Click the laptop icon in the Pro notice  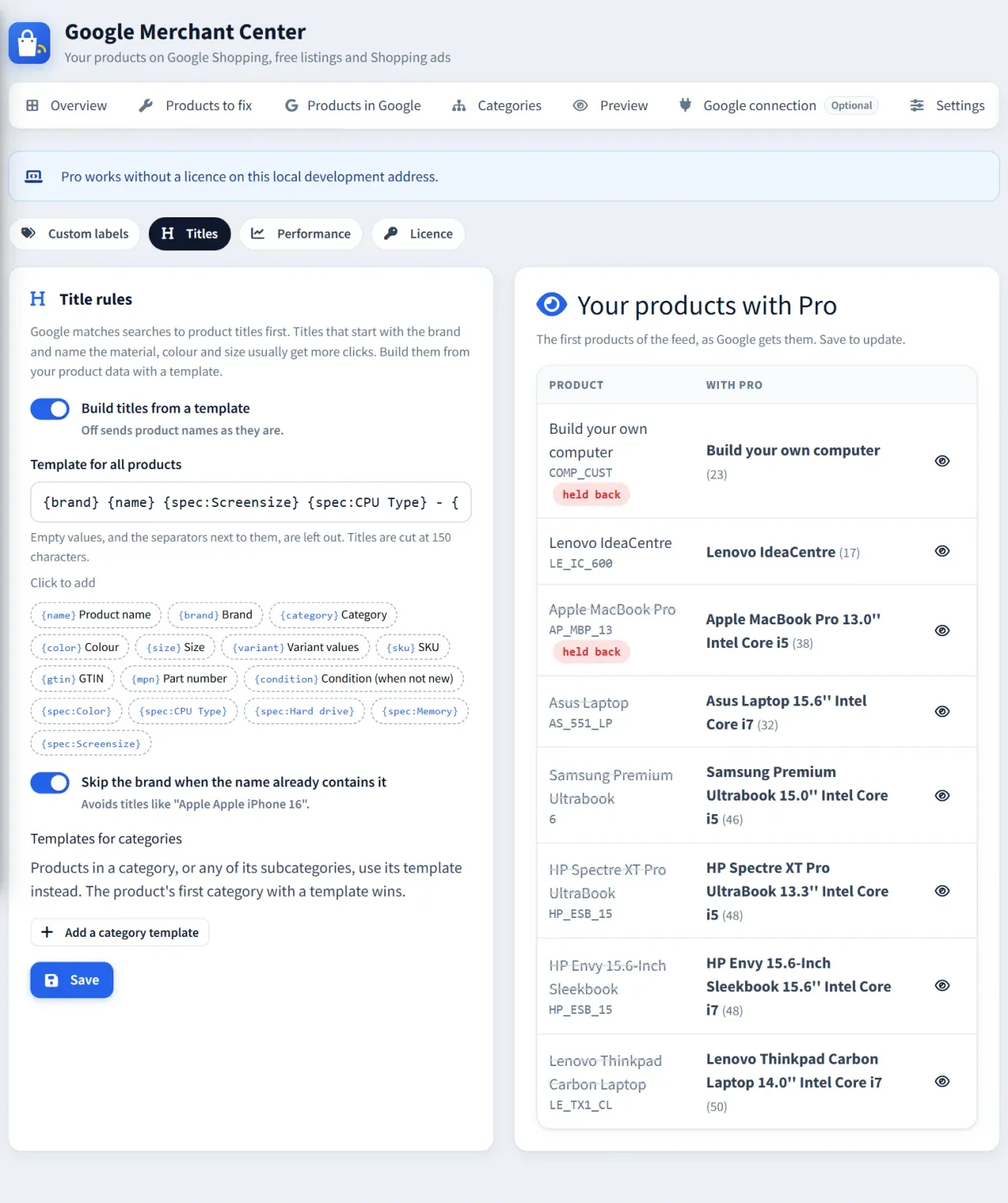34,176
